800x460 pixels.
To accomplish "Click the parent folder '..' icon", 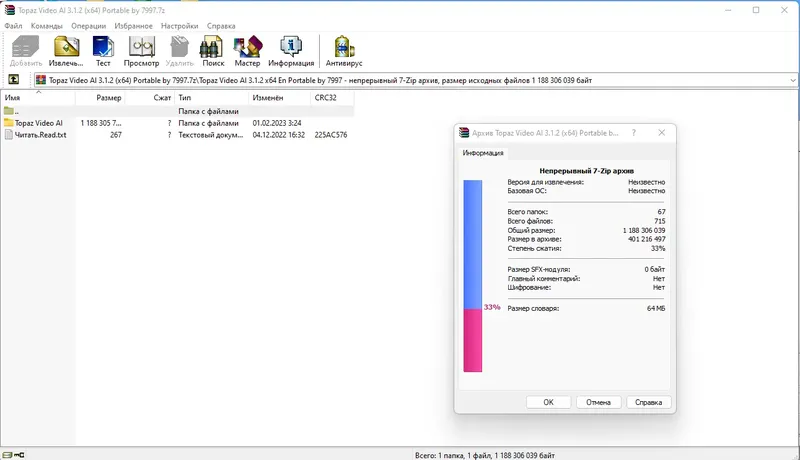I will (9, 111).
